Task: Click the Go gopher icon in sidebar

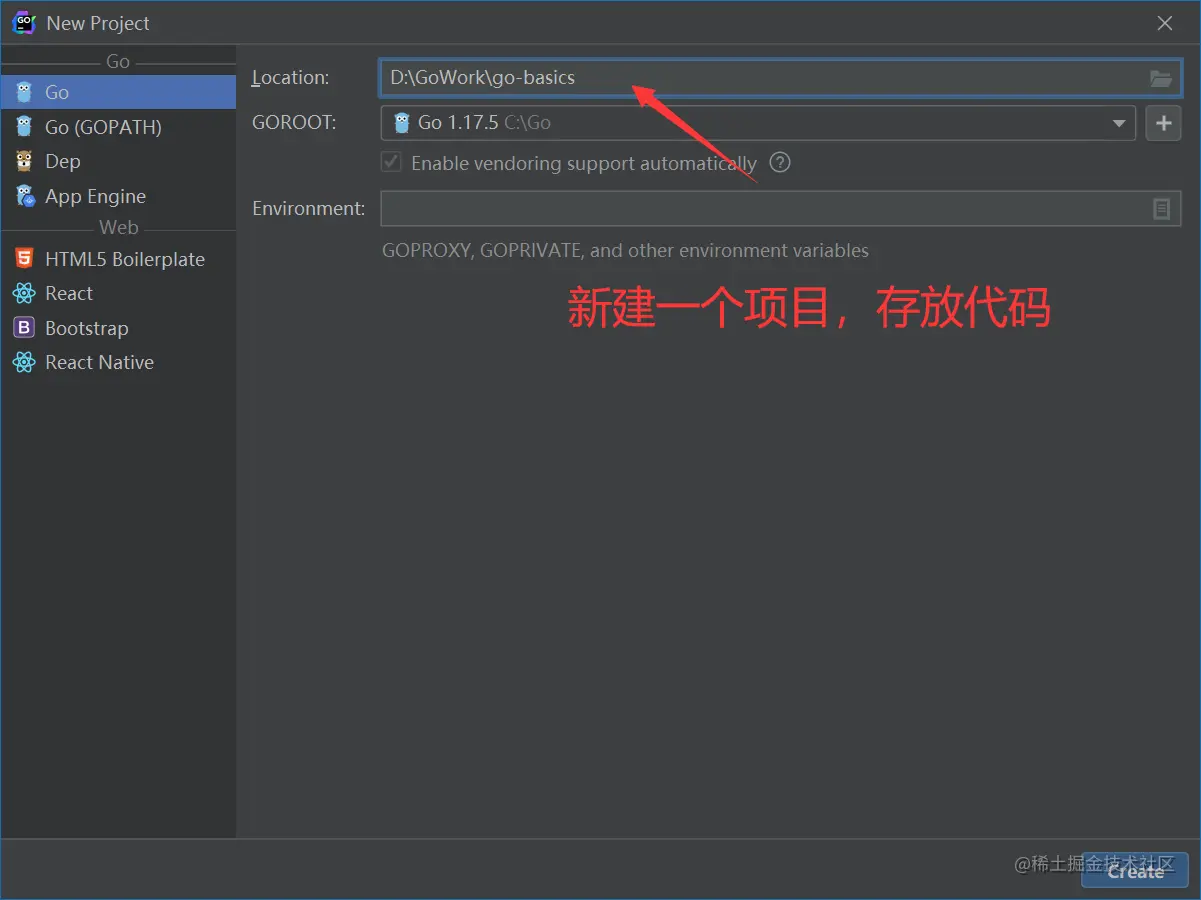Action: 24,92
